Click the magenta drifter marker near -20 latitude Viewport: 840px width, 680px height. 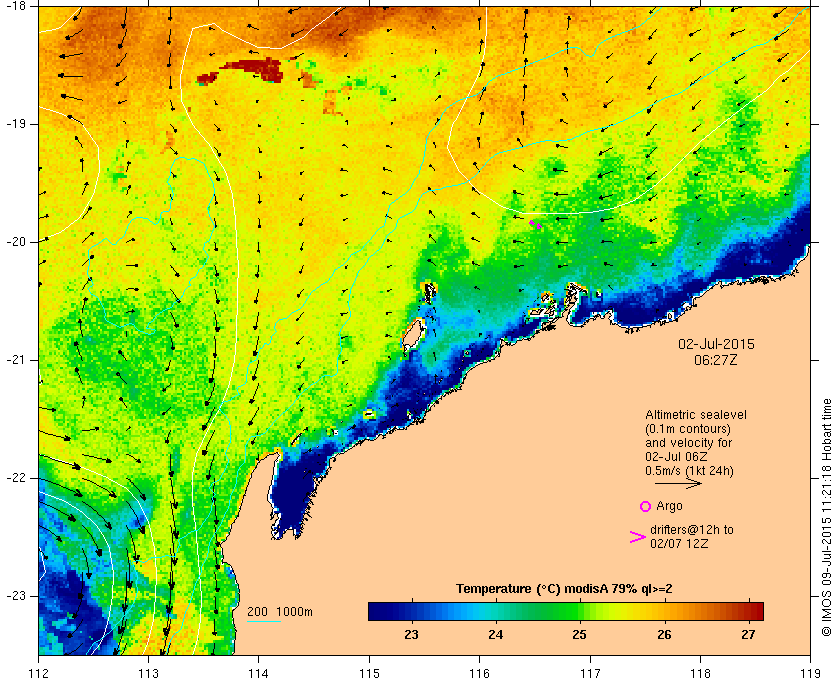pos(536,225)
